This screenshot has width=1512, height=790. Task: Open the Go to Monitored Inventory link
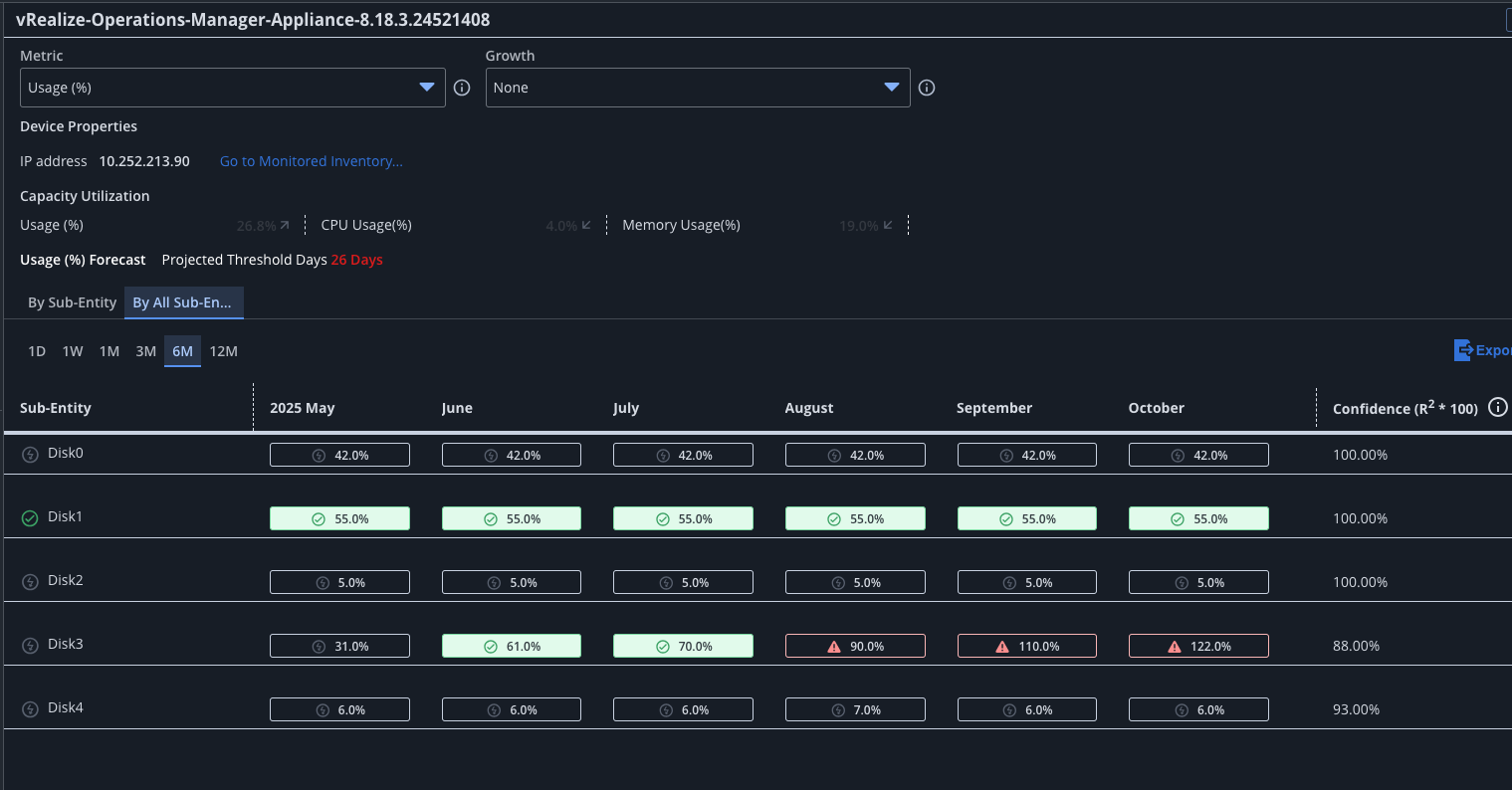(x=311, y=161)
